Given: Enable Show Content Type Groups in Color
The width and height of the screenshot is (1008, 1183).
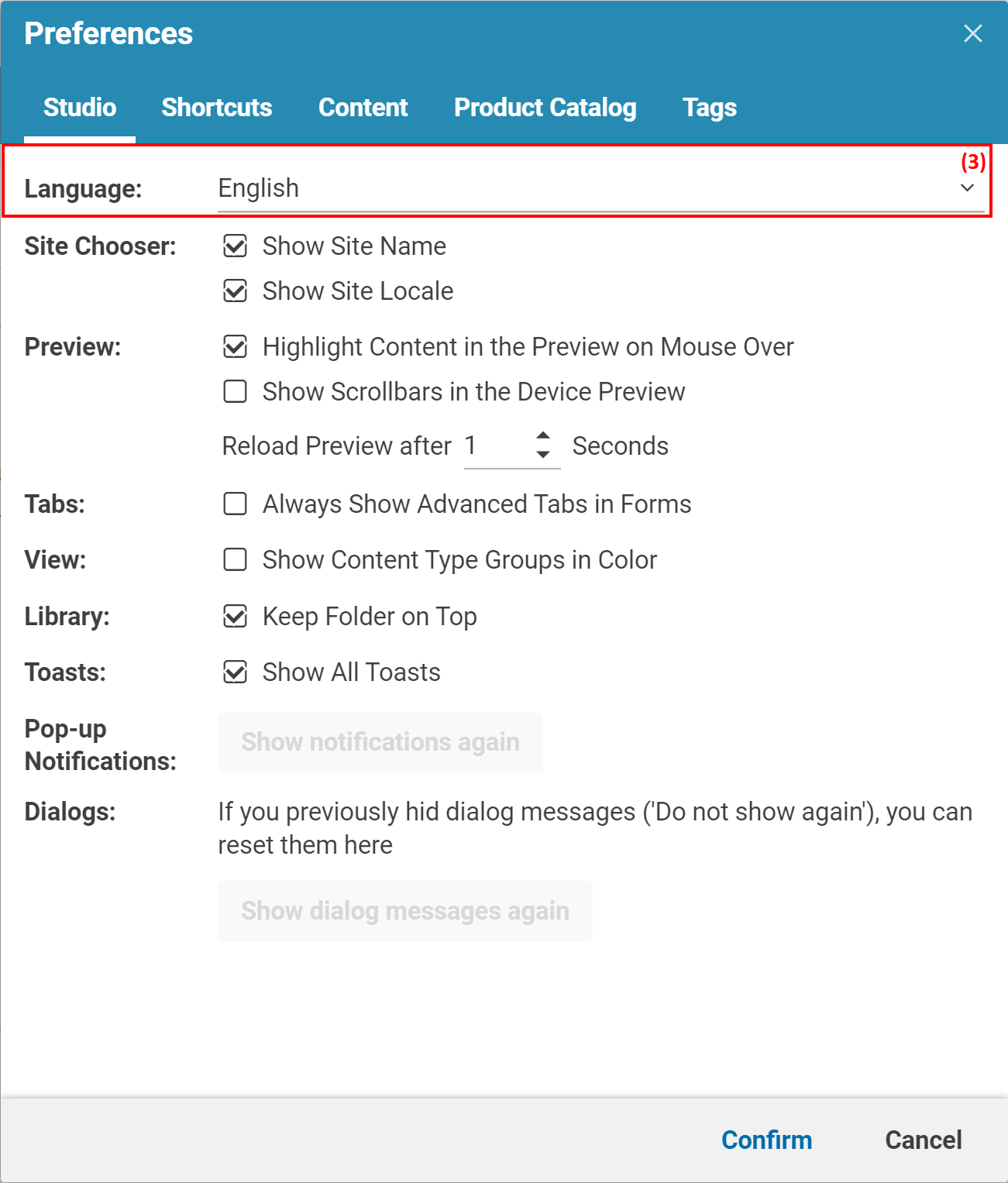Looking at the screenshot, I should (236, 560).
